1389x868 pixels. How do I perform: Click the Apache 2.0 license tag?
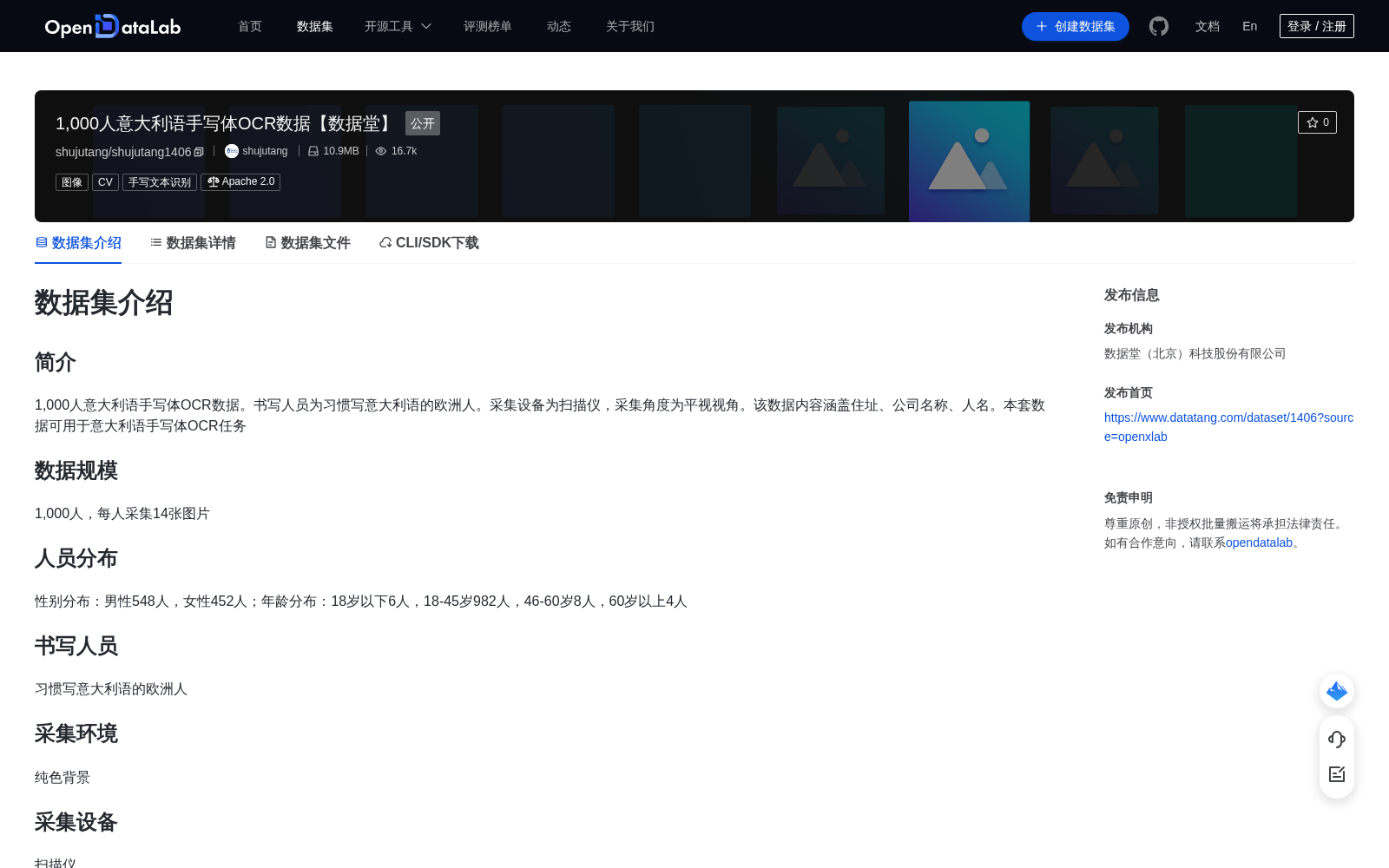tap(240, 181)
